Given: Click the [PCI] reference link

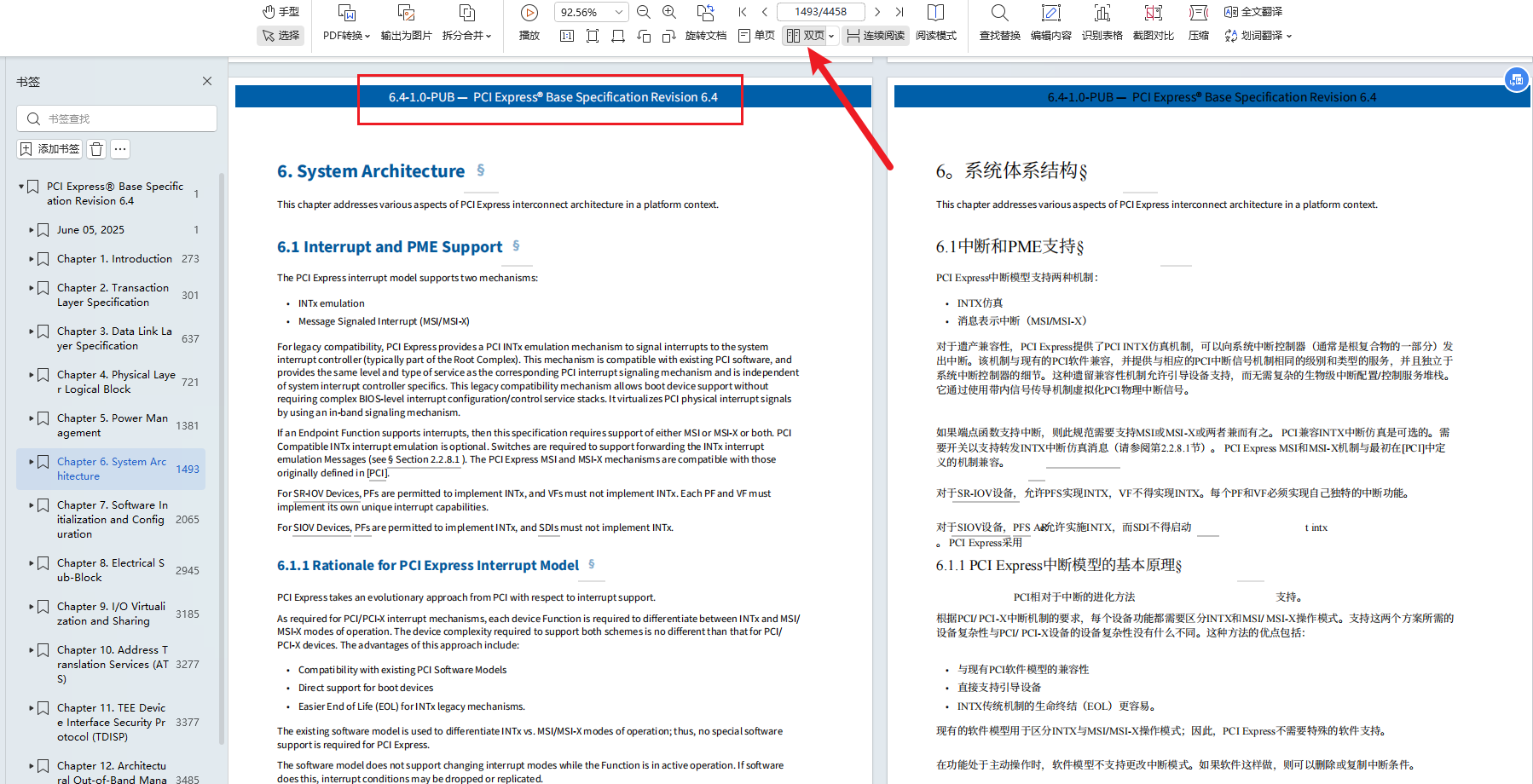Looking at the screenshot, I should pos(377,473).
